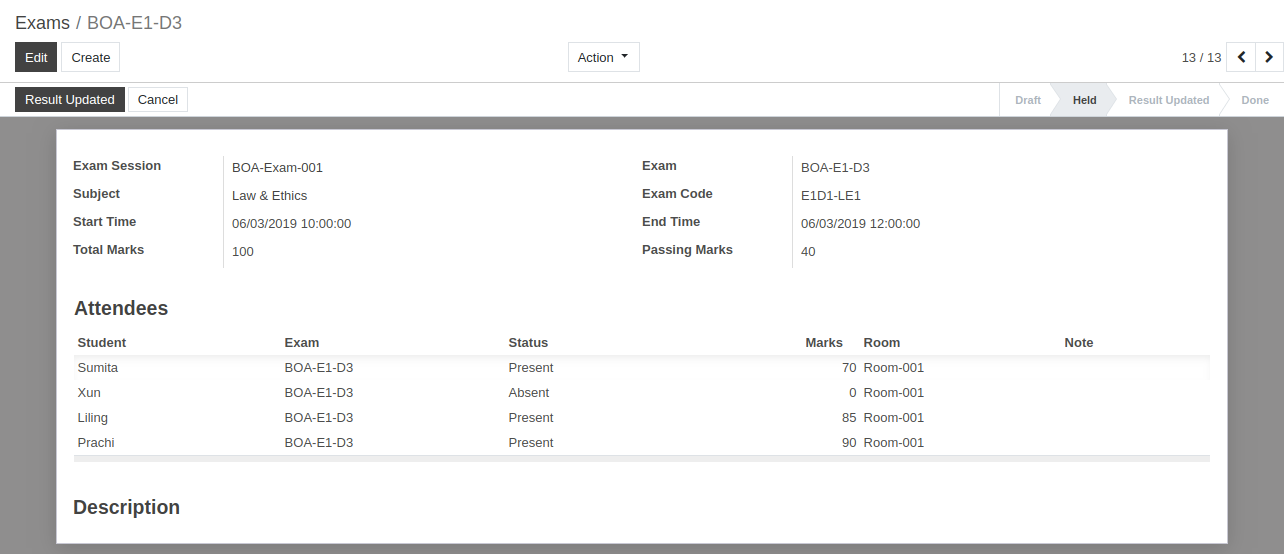
Task: Click the Create button
Action: click(90, 57)
